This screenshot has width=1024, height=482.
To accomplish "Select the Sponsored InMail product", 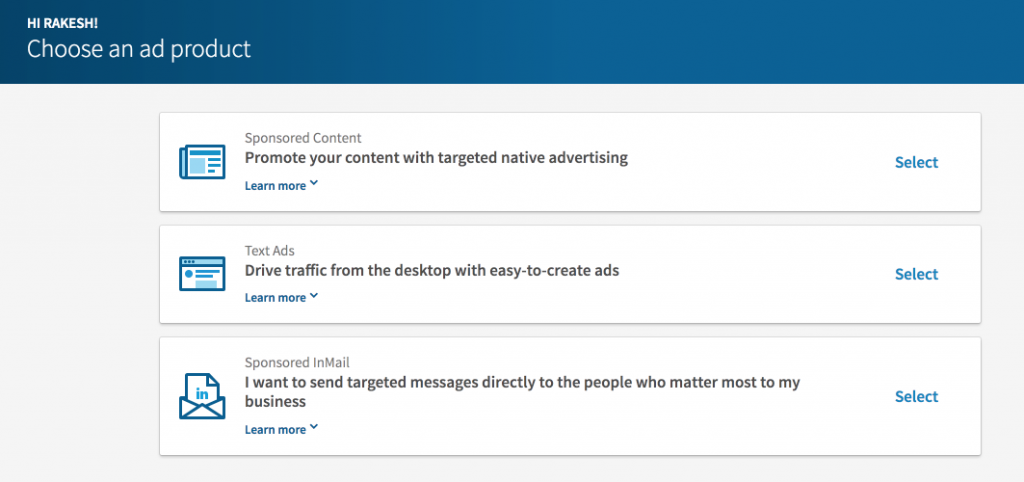I will coord(916,396).
